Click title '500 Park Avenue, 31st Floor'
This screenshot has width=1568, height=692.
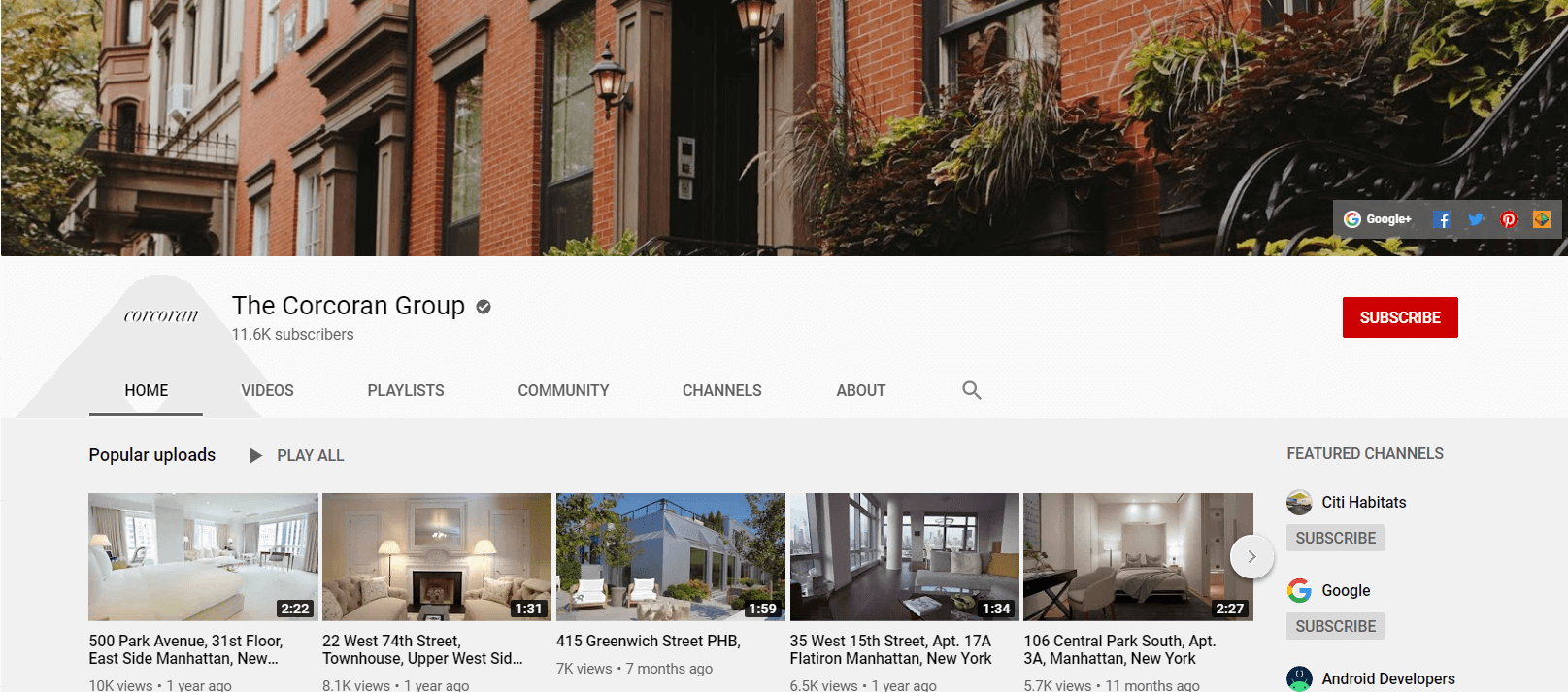point(185,649)
